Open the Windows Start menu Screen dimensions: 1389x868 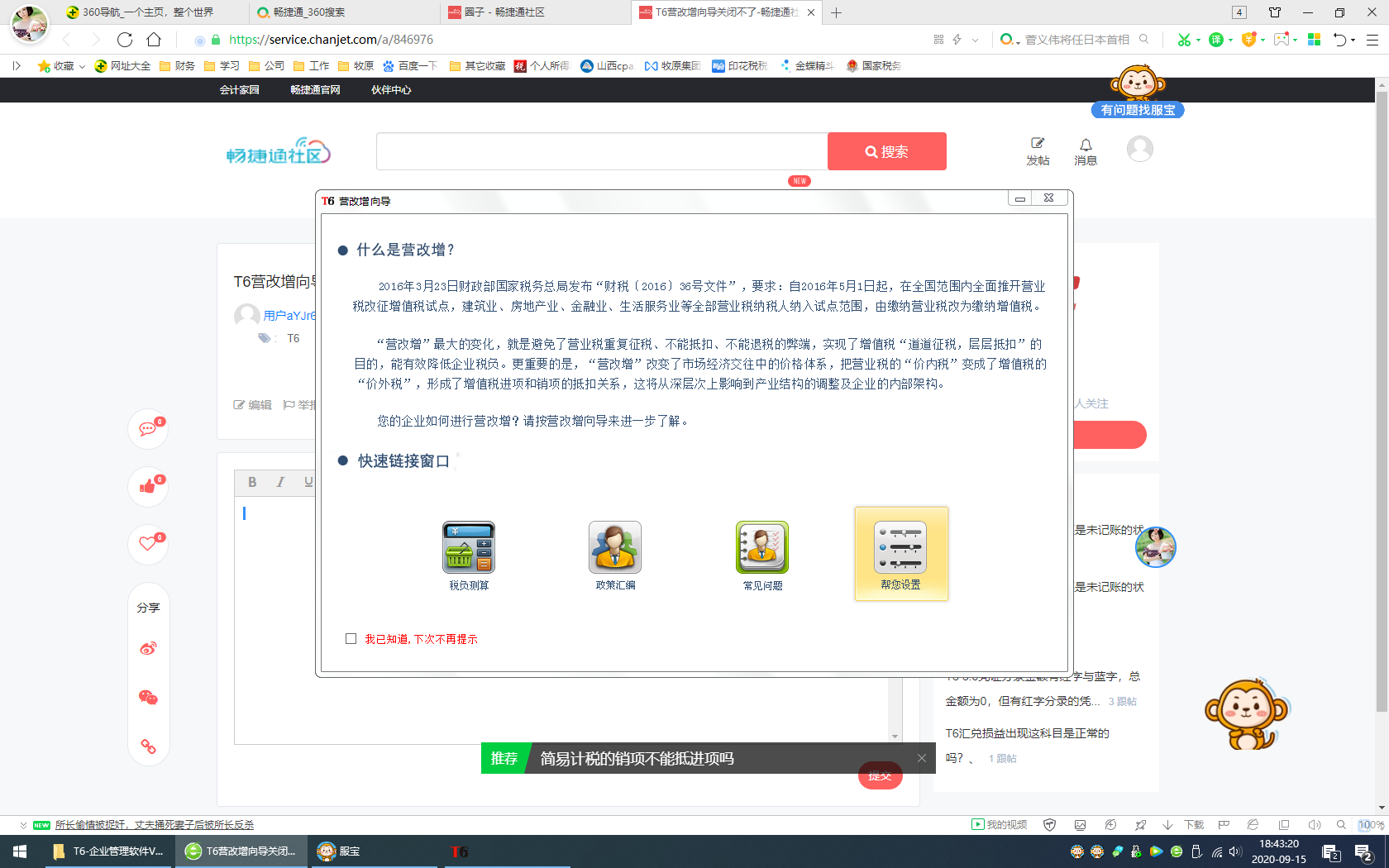(x=20, y=851)
